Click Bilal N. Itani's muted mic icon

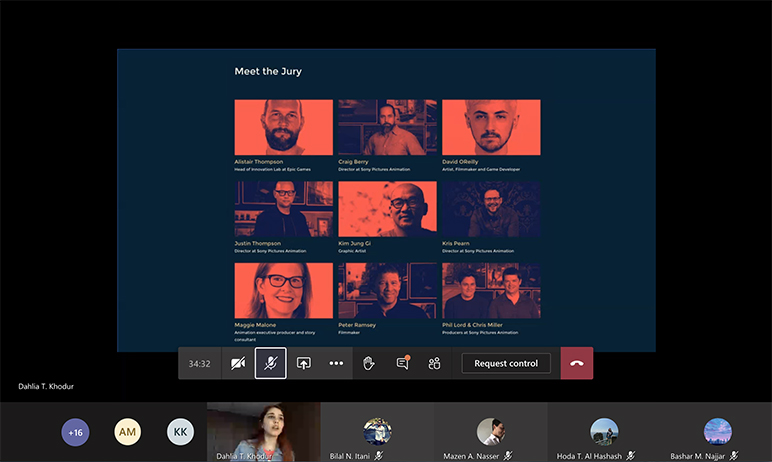(378, 456)
